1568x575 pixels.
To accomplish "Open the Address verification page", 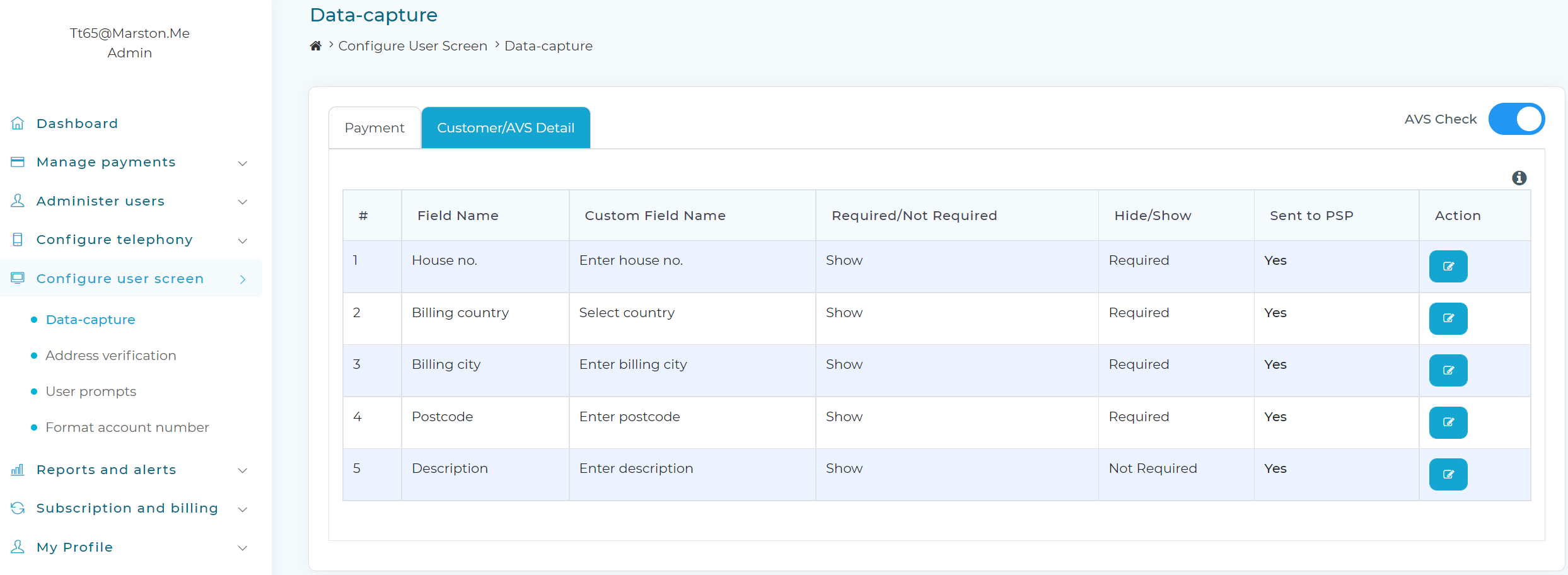I will click(x=111, y=356).
